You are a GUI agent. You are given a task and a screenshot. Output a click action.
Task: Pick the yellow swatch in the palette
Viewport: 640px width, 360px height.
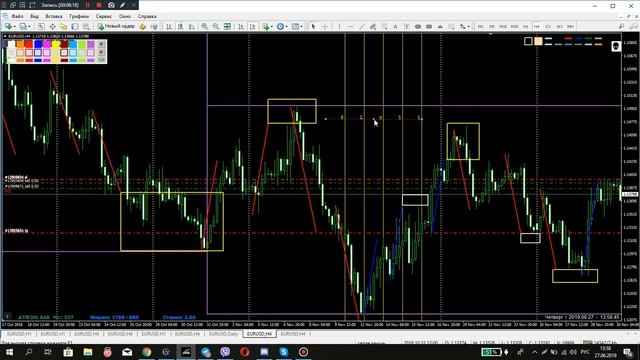(56, 44)
